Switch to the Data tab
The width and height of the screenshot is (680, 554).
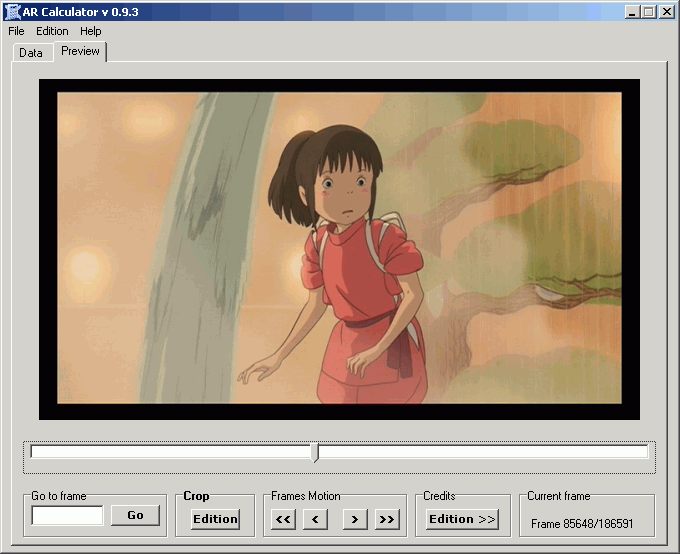pyautogui.click(x=31, y=53)
